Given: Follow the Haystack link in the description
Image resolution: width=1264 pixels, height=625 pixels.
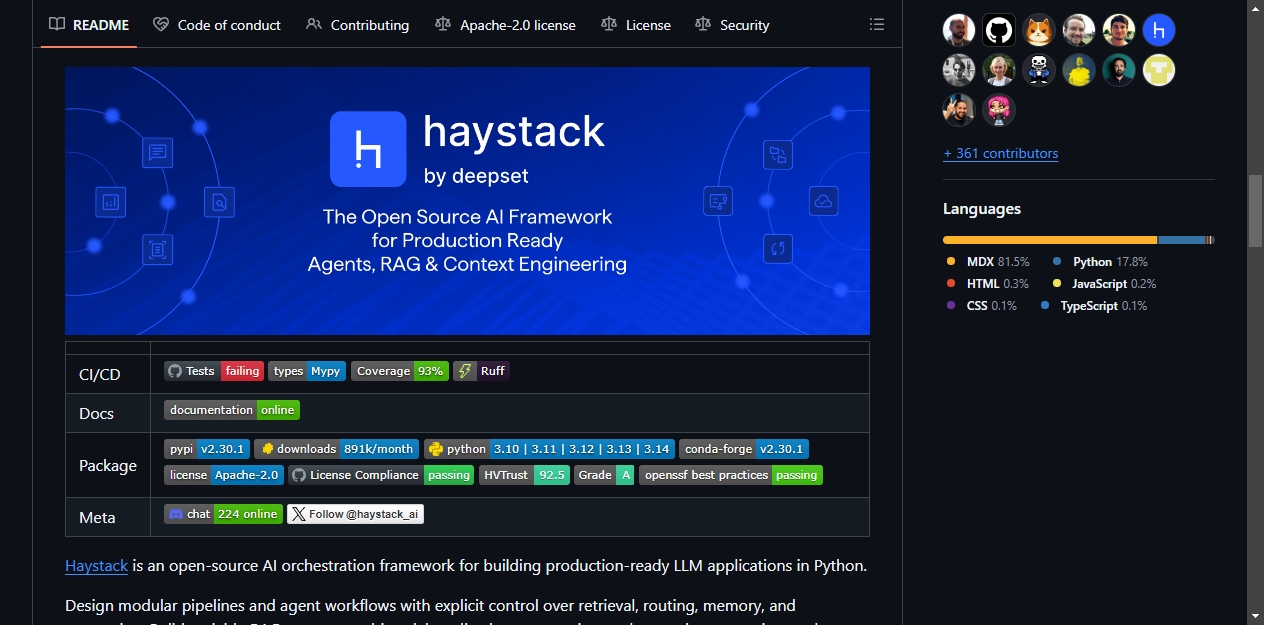Looking at the screenshot, I should [97, 565].
